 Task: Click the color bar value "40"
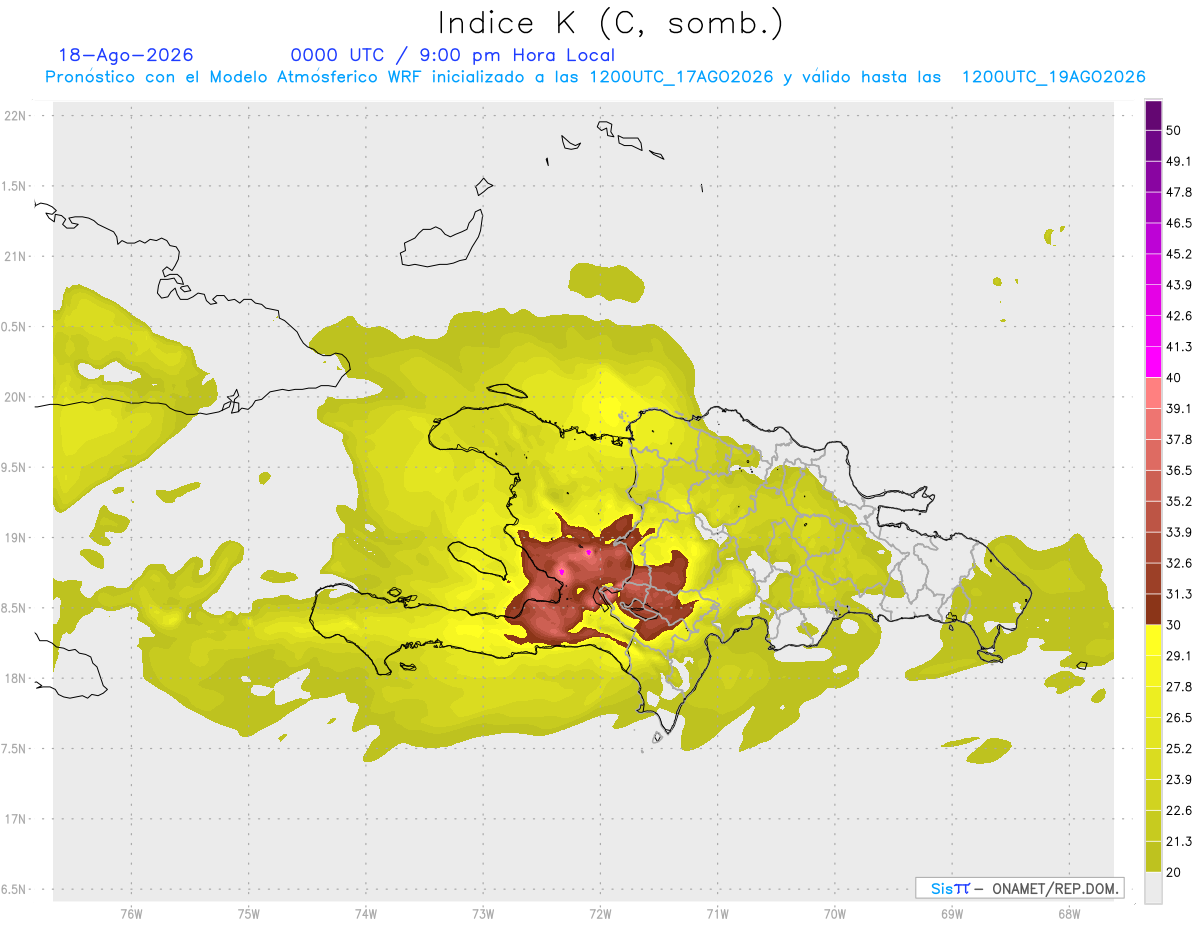pyautogui.click(x=1173, y=378)
